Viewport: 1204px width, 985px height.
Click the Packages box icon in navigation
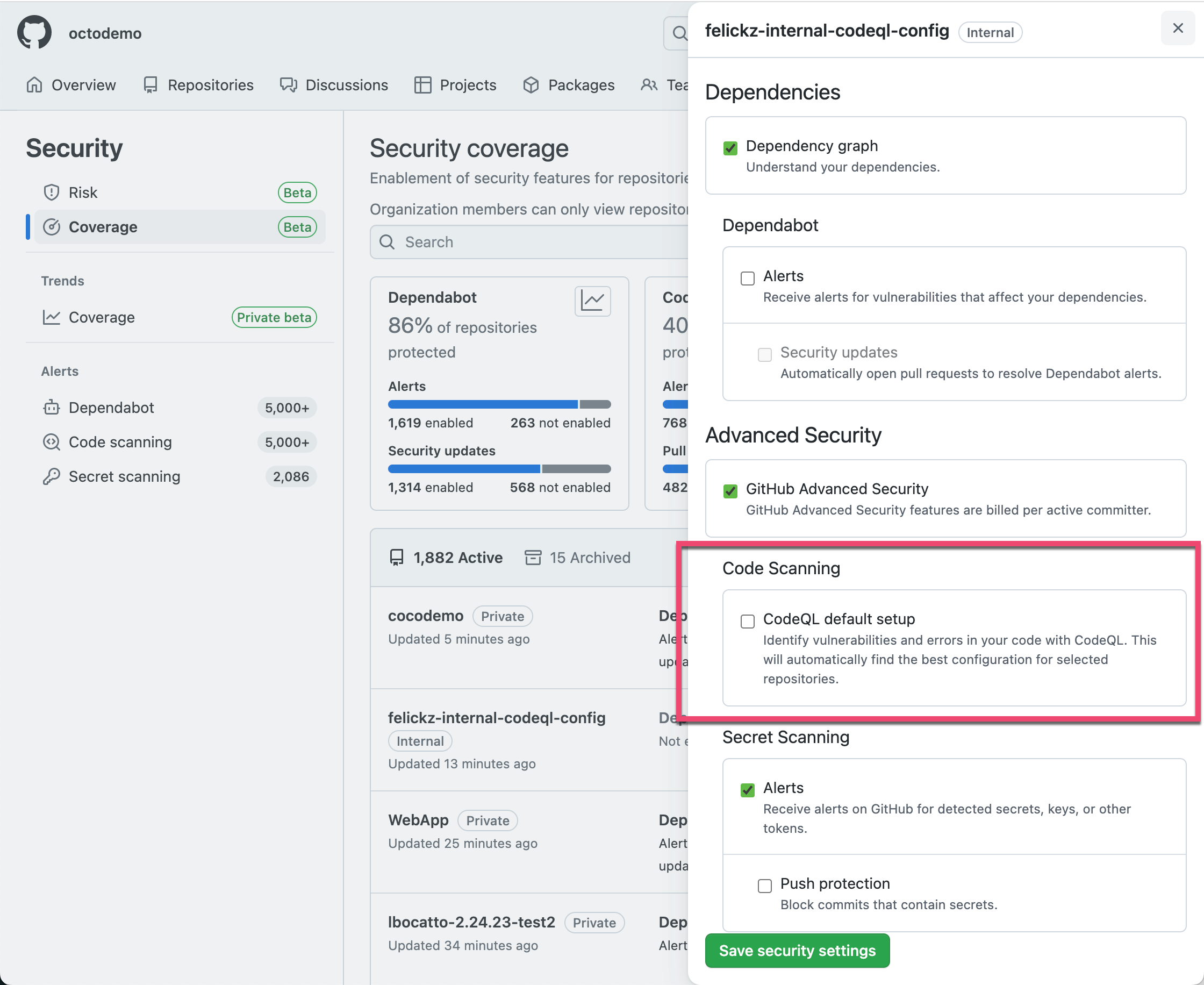532,84
